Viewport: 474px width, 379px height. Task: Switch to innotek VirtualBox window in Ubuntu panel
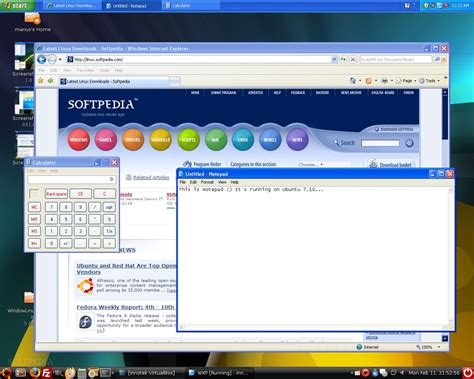[x=151, y=373]
